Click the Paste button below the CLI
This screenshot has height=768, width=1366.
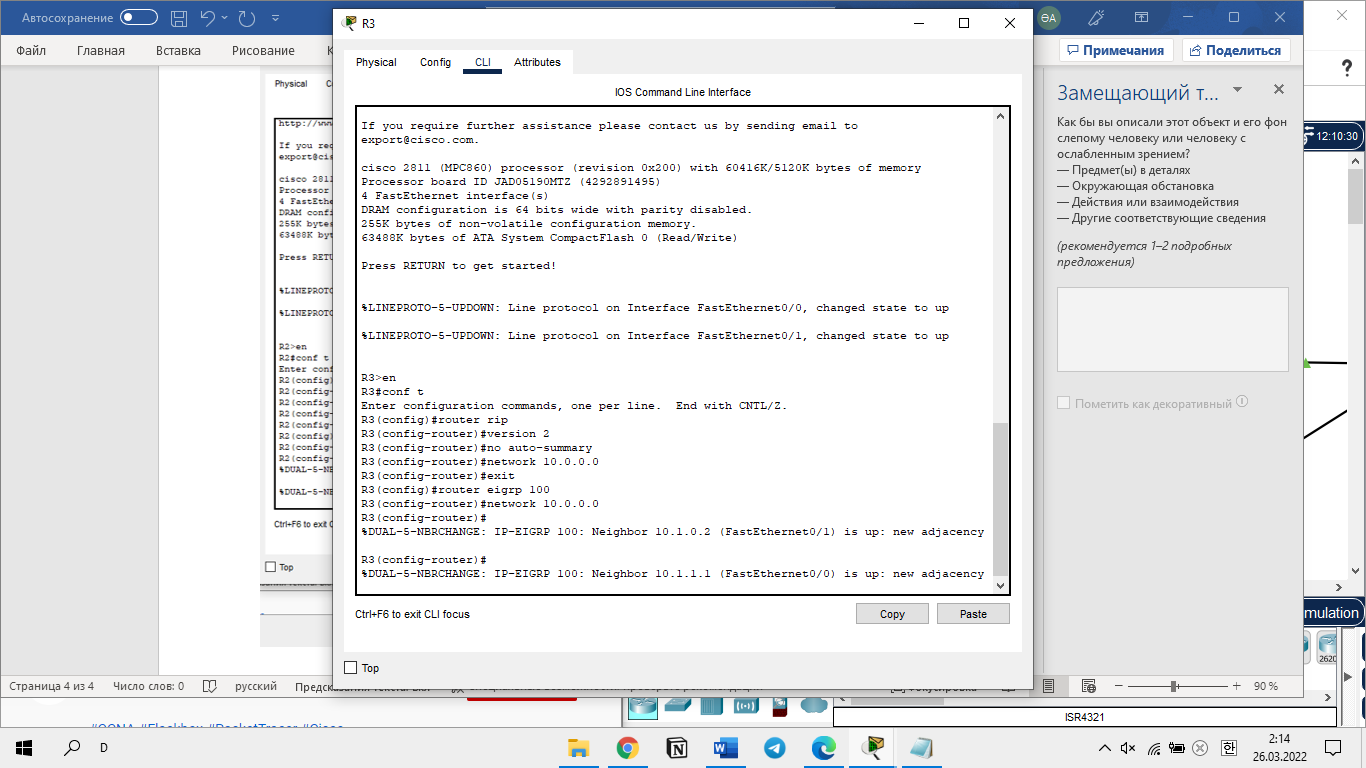973,614
